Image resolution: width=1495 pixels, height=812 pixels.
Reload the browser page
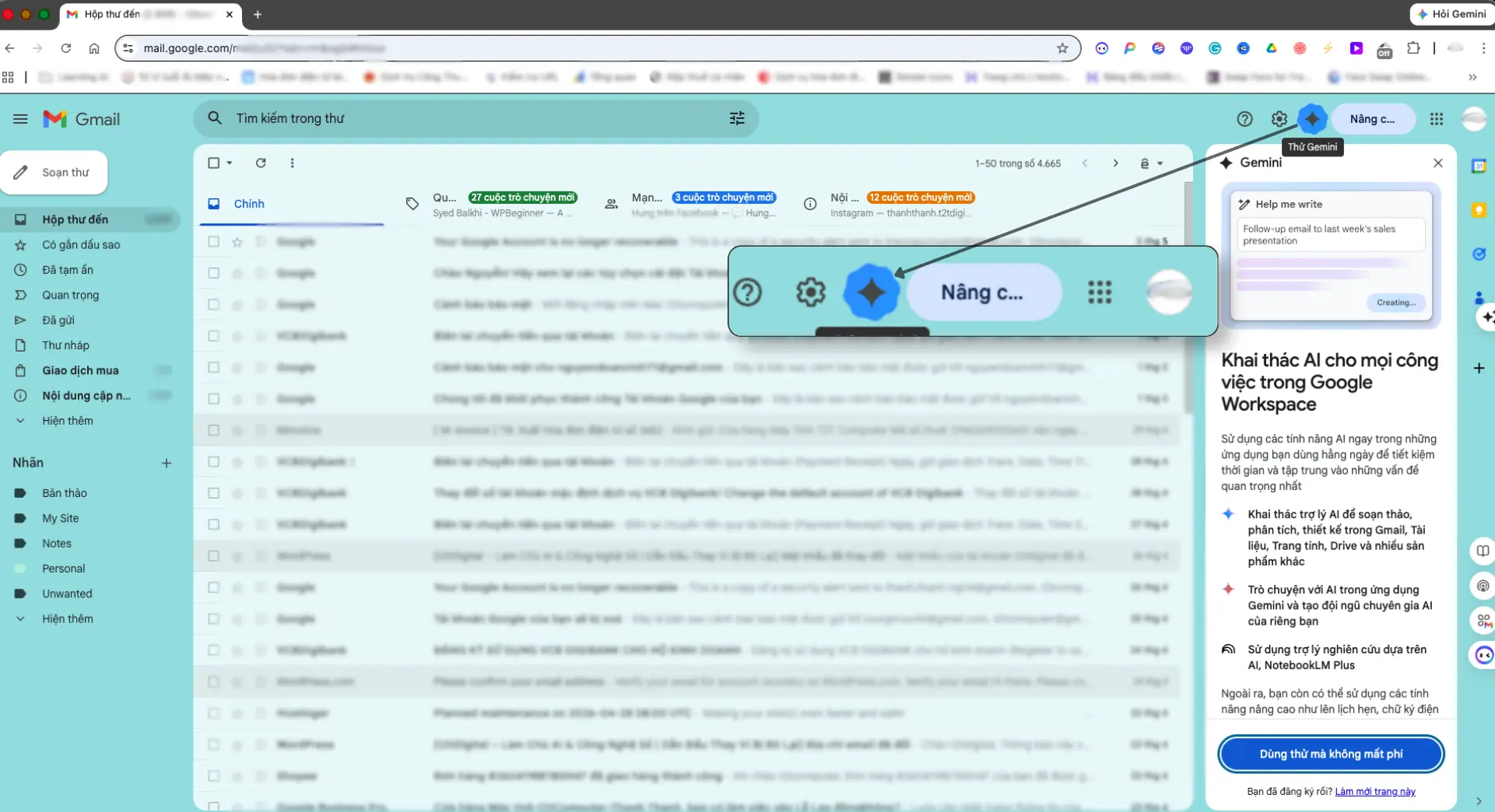click(66, 48)
